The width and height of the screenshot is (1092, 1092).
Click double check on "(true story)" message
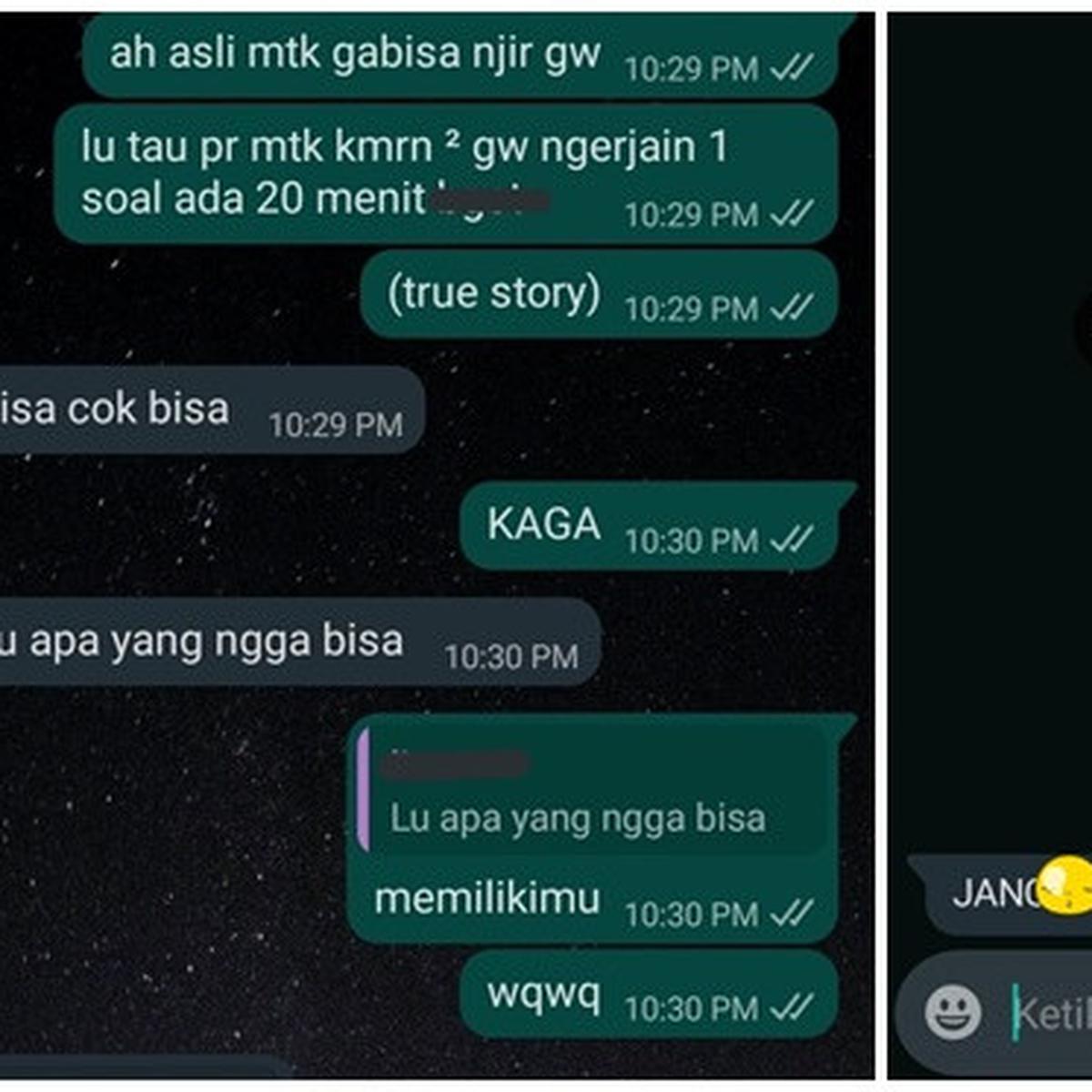[791, 308]
